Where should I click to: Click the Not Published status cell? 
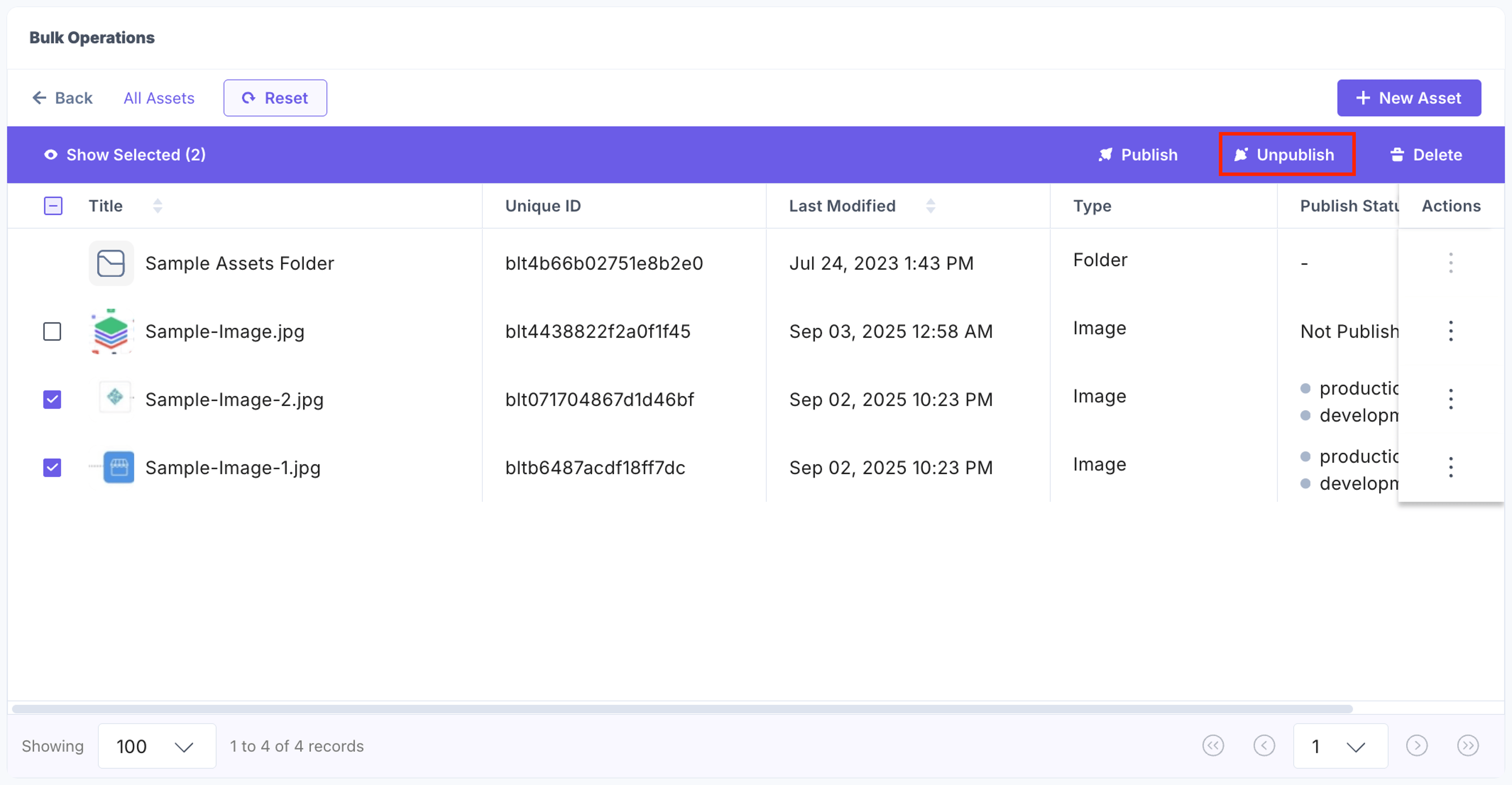pos(1349,332)
